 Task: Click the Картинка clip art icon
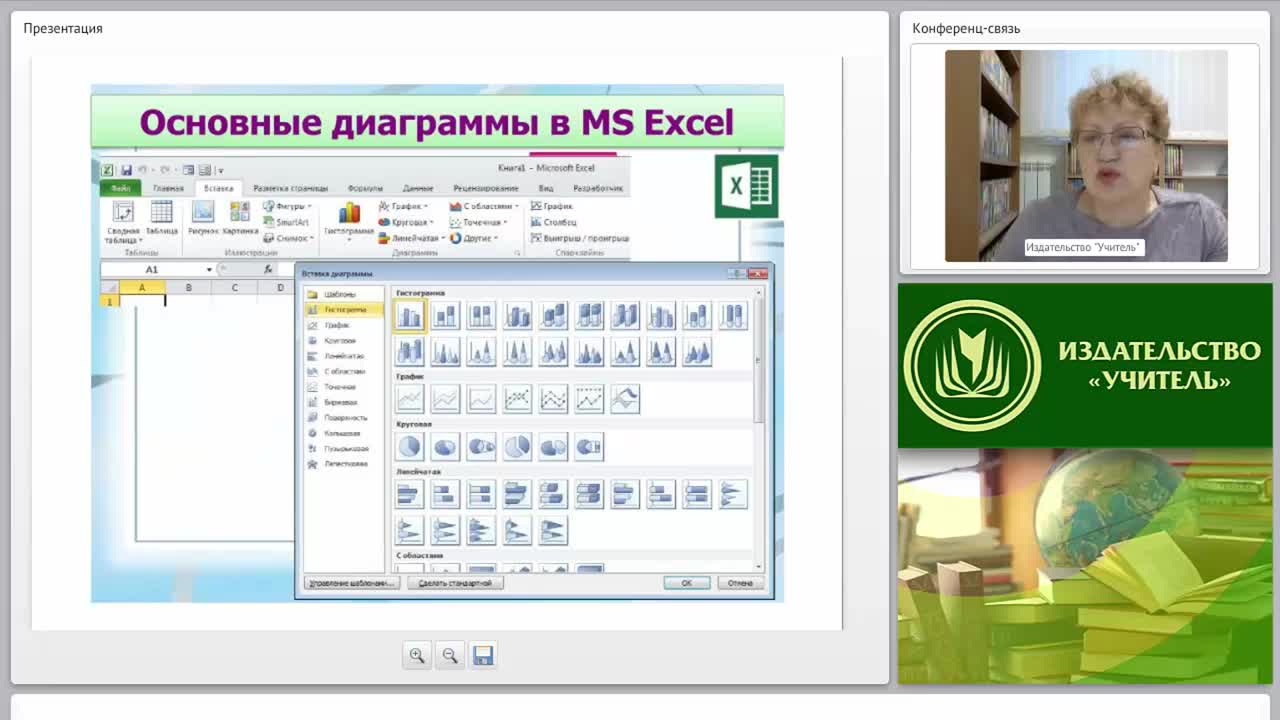(240, 219)
